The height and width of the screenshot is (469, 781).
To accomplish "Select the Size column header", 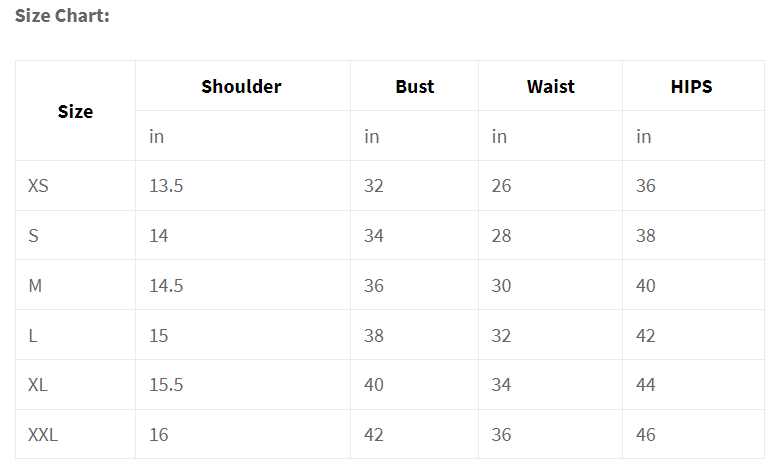I will click(75, 111).
